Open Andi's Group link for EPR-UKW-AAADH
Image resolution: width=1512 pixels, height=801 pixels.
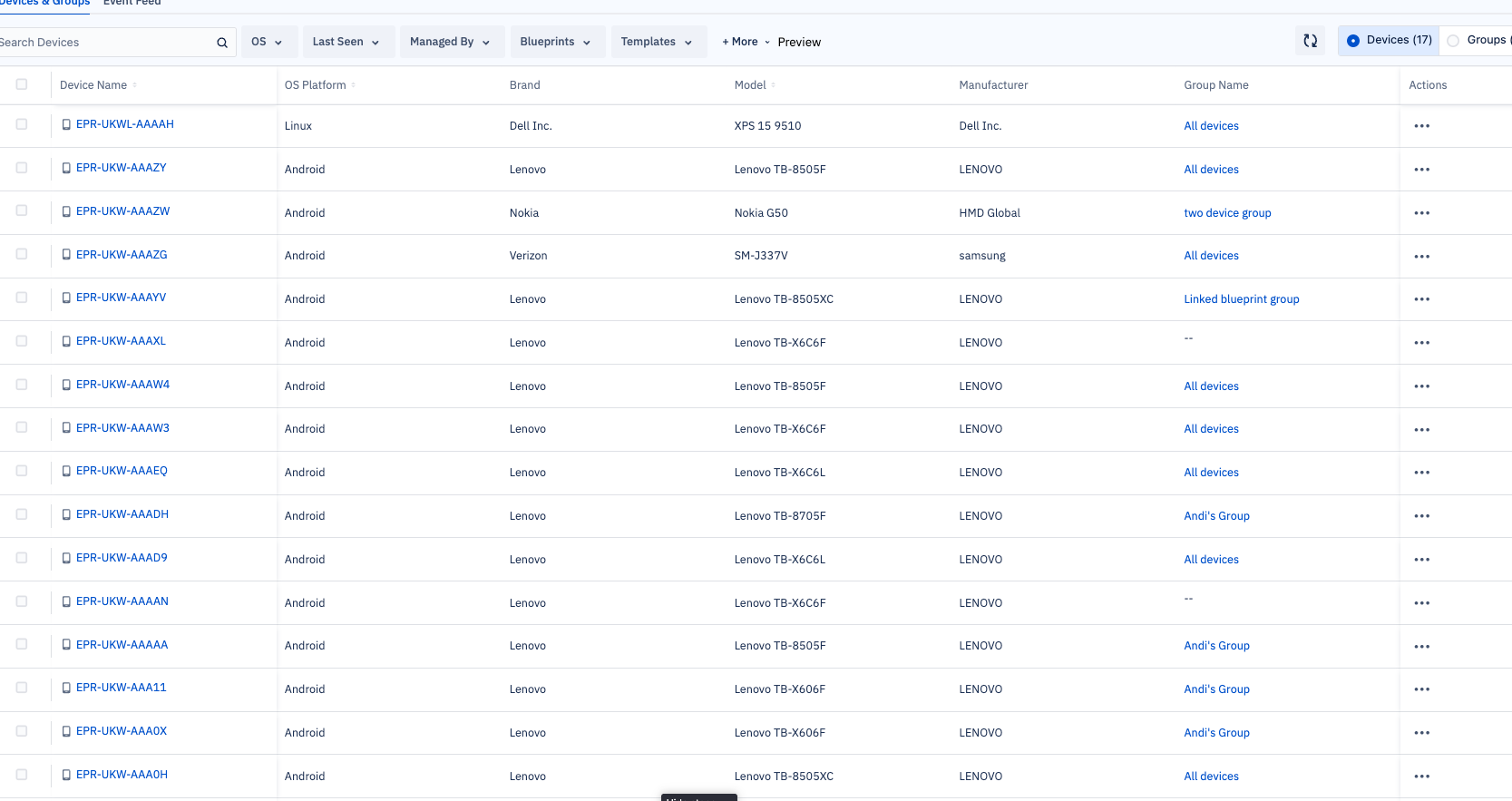[1216, 516]
